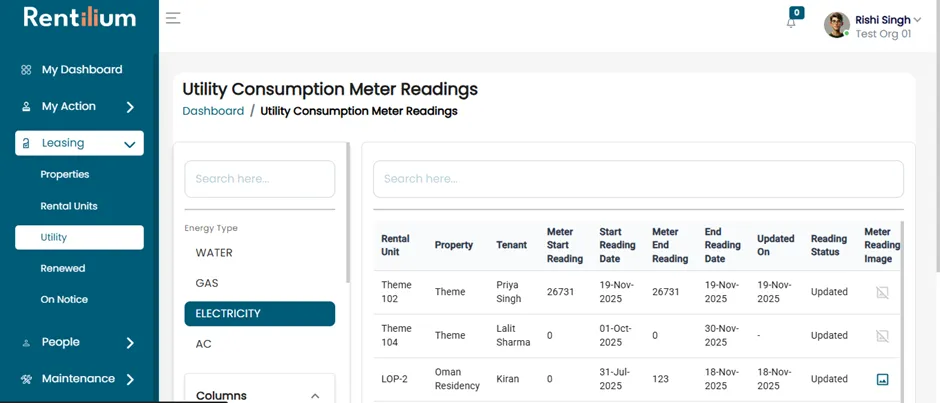Image resolution: width=940 pixels, height=403 pixels.
Task: Click the Rentilium logo
Action: (80, 17)
